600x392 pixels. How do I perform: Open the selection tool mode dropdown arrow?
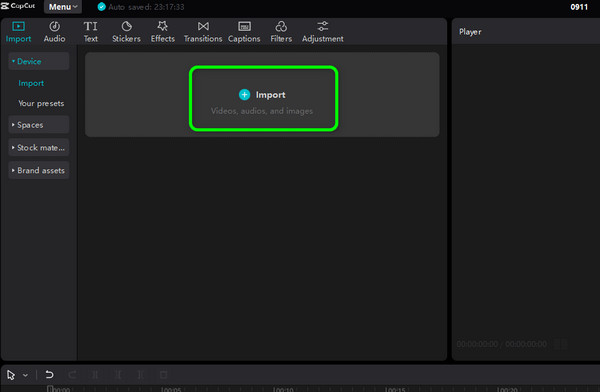click(x=25, y=375)
